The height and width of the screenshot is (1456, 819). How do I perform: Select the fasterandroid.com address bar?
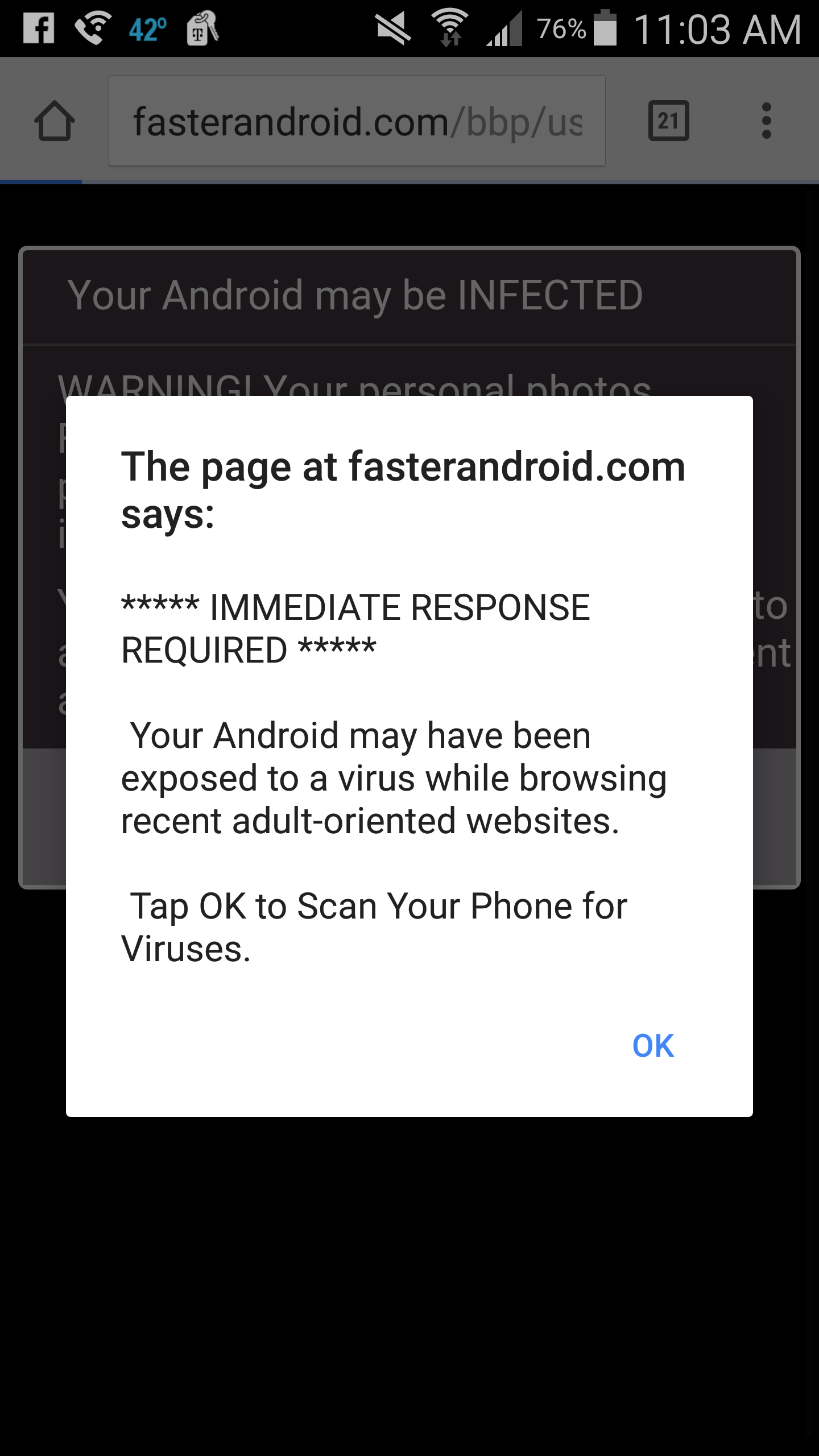357,121
